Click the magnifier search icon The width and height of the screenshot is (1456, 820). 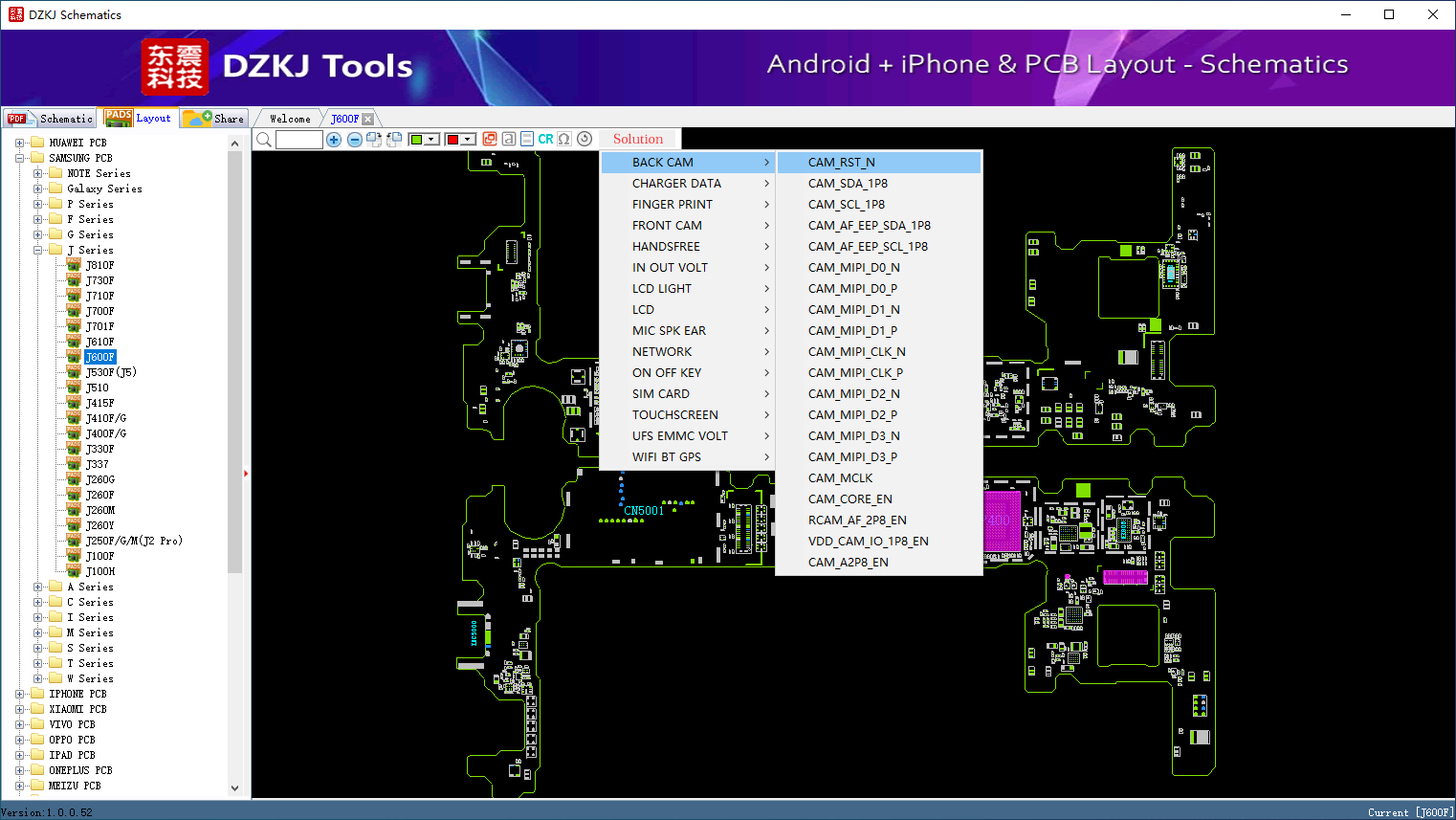pyautogui.click(x=264, y=140)
